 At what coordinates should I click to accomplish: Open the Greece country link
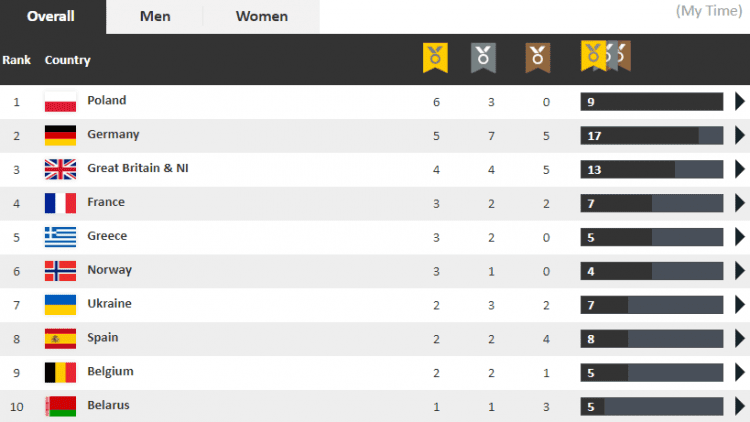click(107, 236)
